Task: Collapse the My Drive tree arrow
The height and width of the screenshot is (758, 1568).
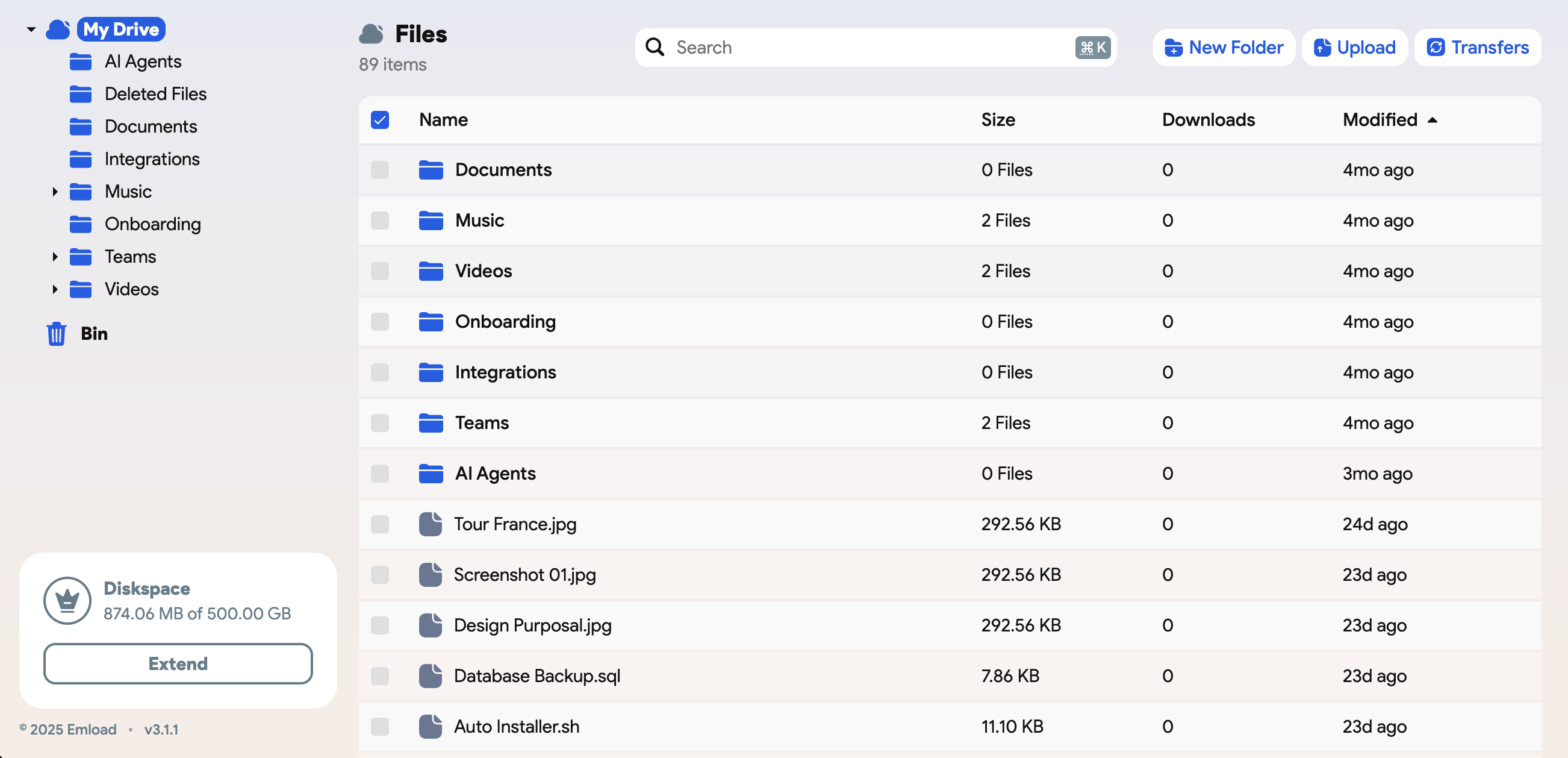Action: (31, 30)
